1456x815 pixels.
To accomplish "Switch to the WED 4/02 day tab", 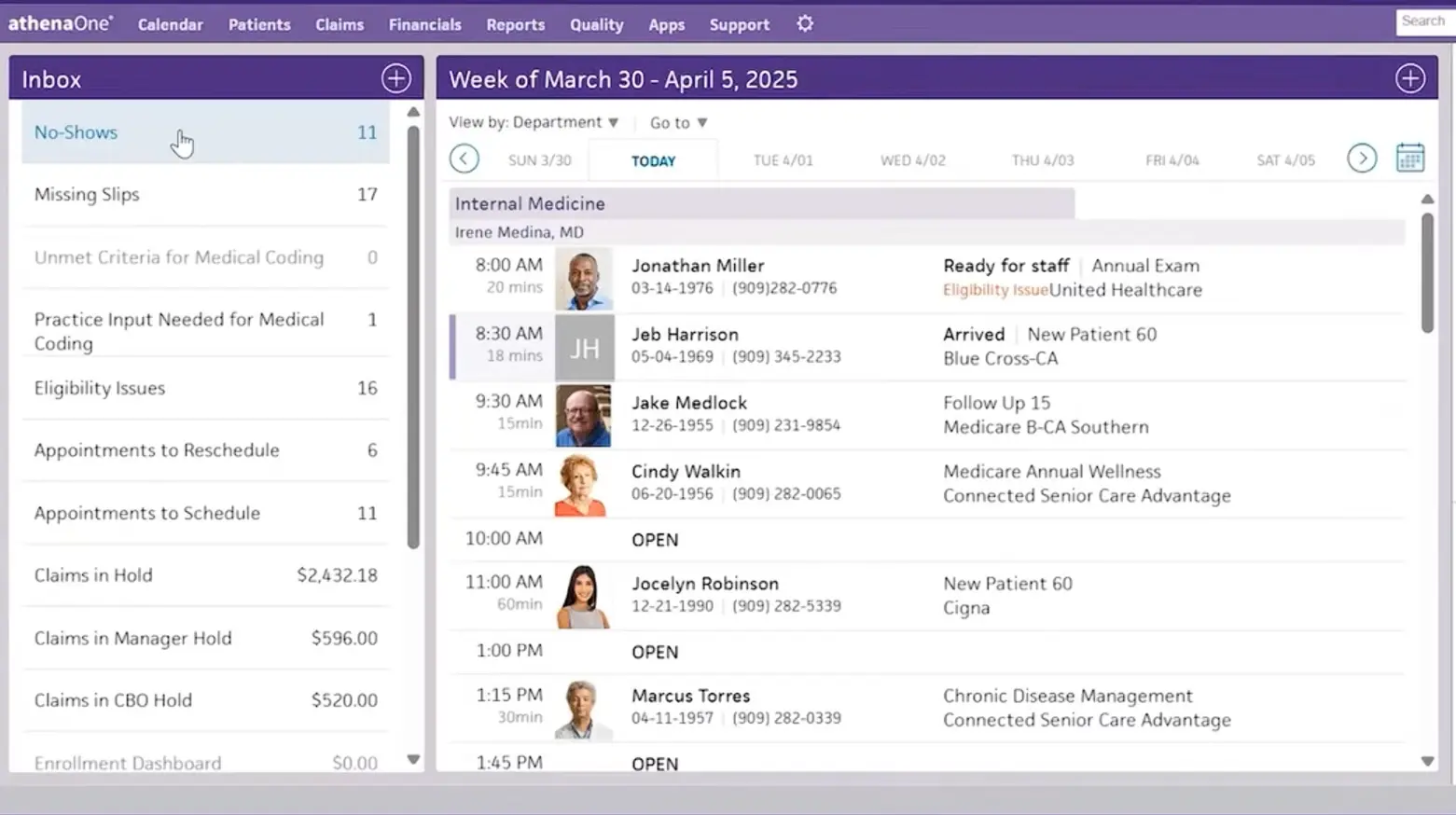I will point(913,160).
